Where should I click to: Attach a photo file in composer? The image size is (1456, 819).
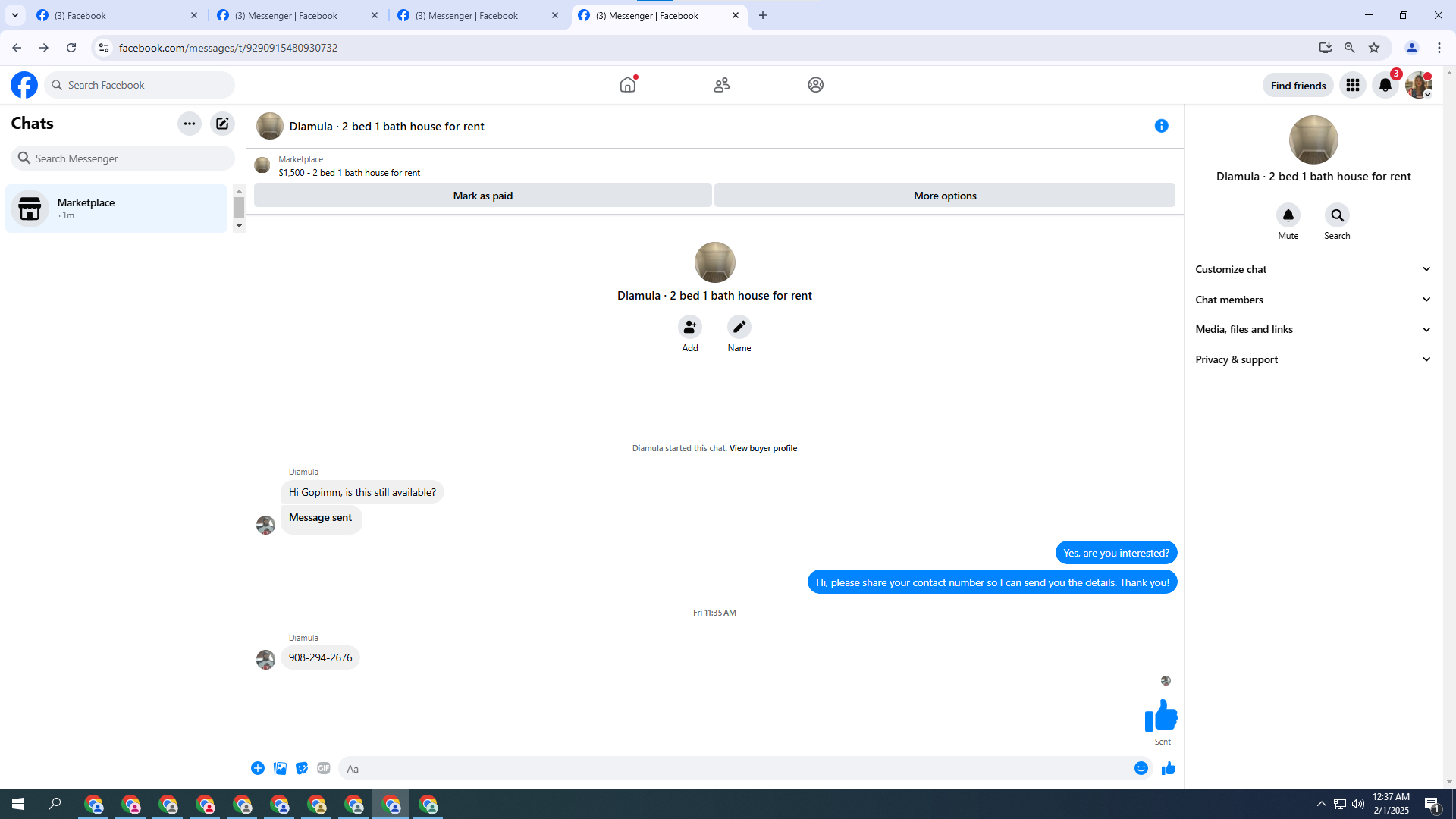pos(280,769)
